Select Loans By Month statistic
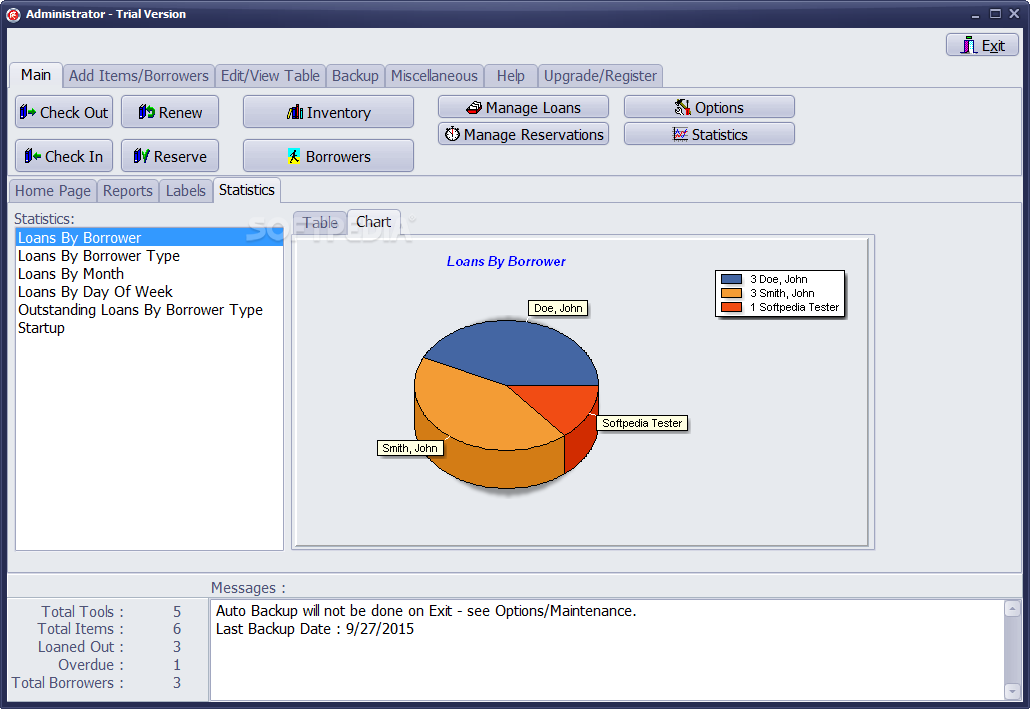 click(149, 273)
